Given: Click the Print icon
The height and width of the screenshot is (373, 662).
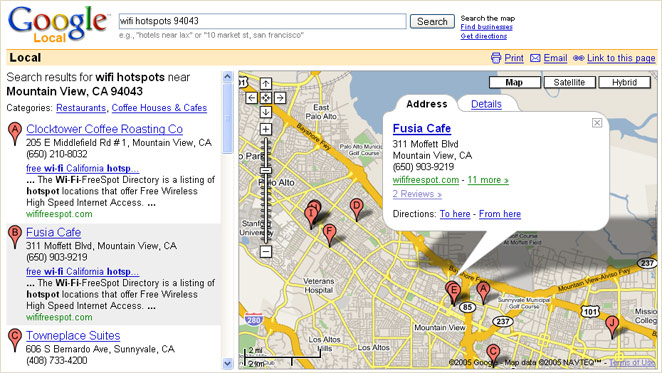Looking at the screenshot, I should point(496,58).
